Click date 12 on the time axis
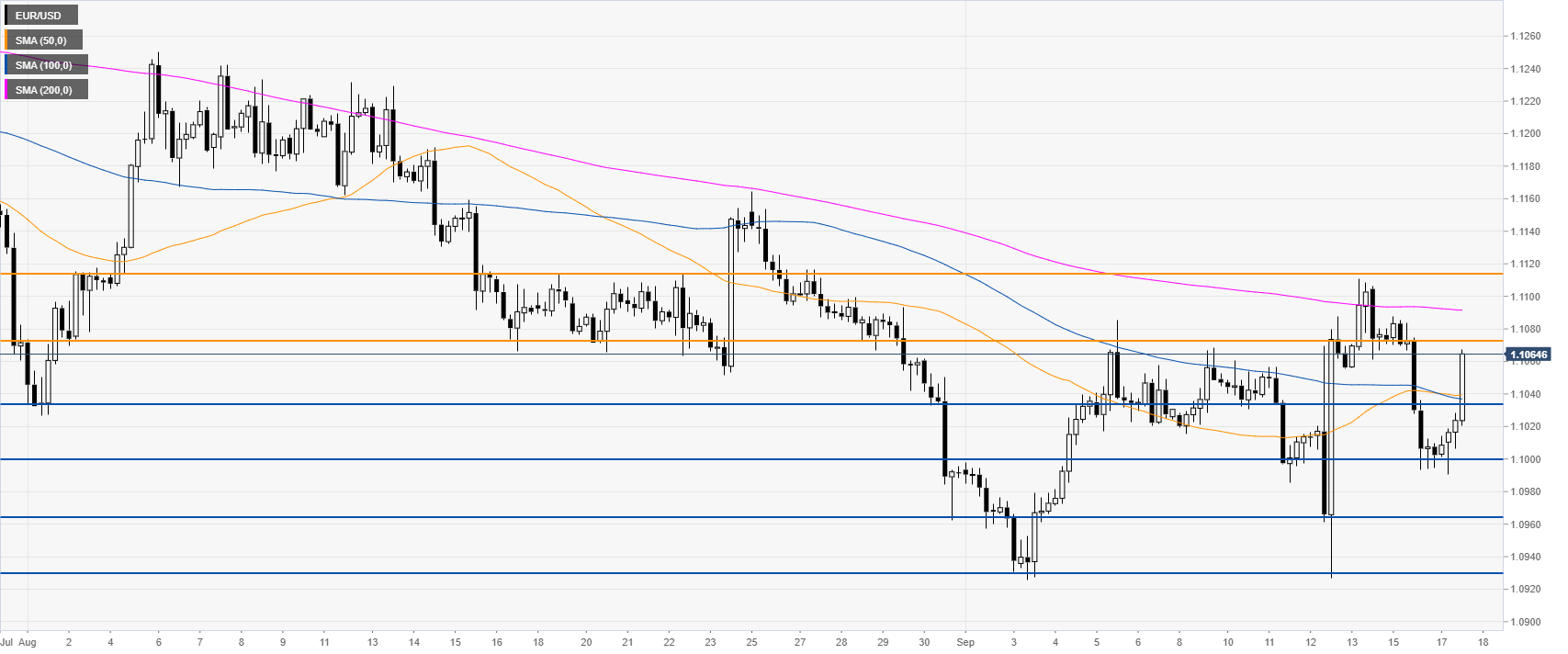1568x654 pixels. (x=1311, y=642)
